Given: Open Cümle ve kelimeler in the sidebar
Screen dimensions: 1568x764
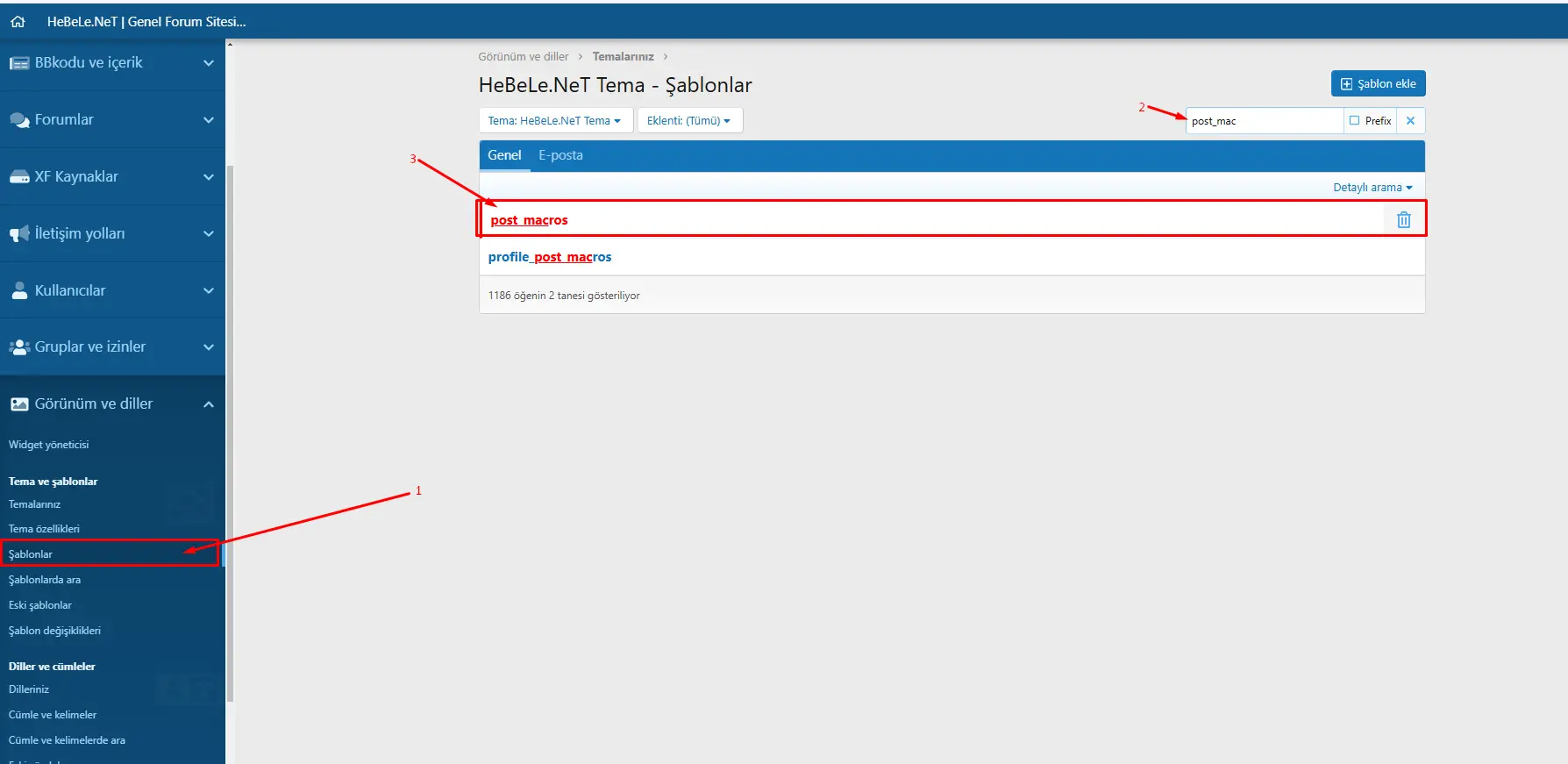Looking at the screenshot, I should 53,715.
